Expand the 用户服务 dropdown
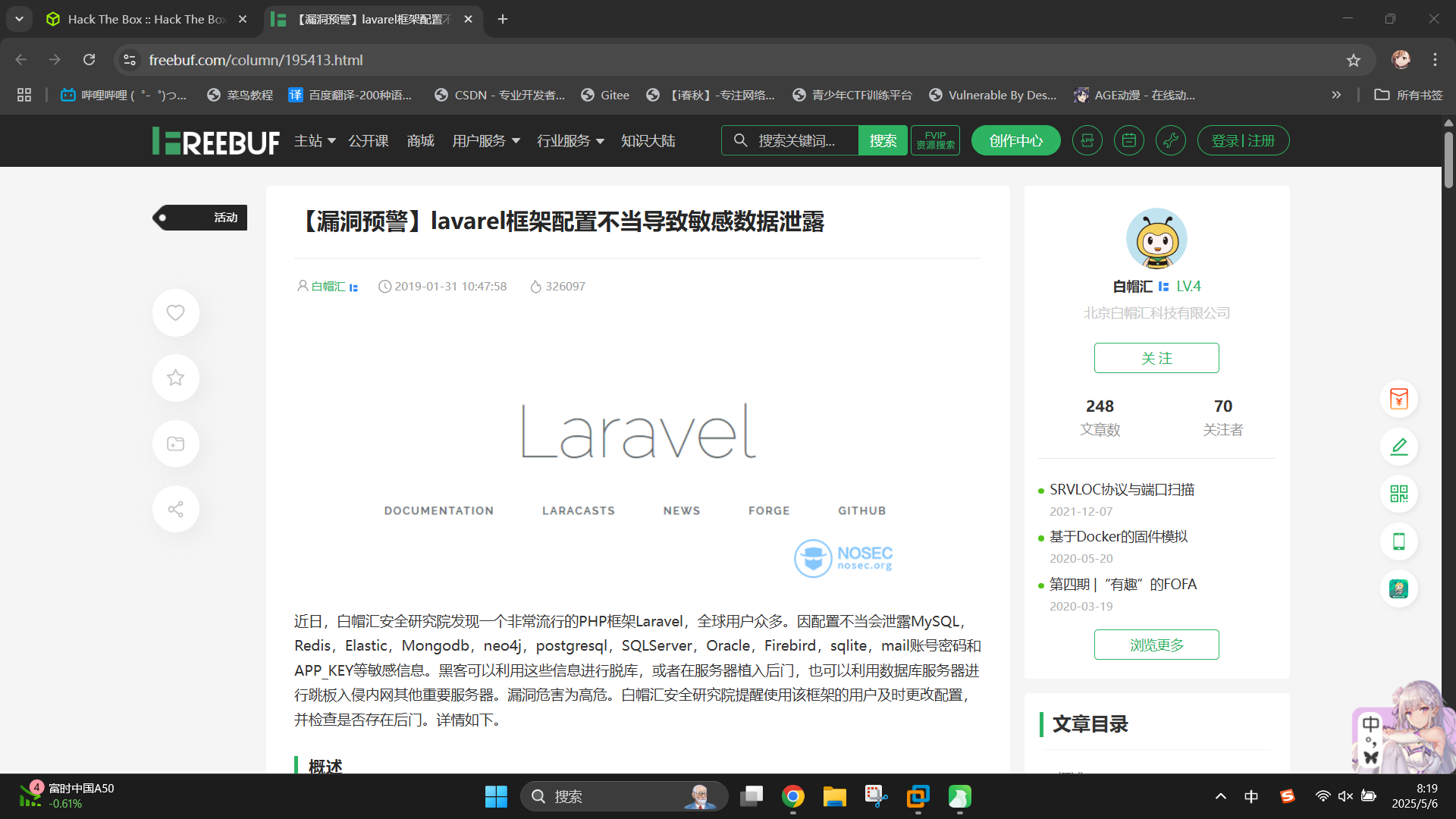Viewport: 1456px width, 819px height. coord(486,141)
